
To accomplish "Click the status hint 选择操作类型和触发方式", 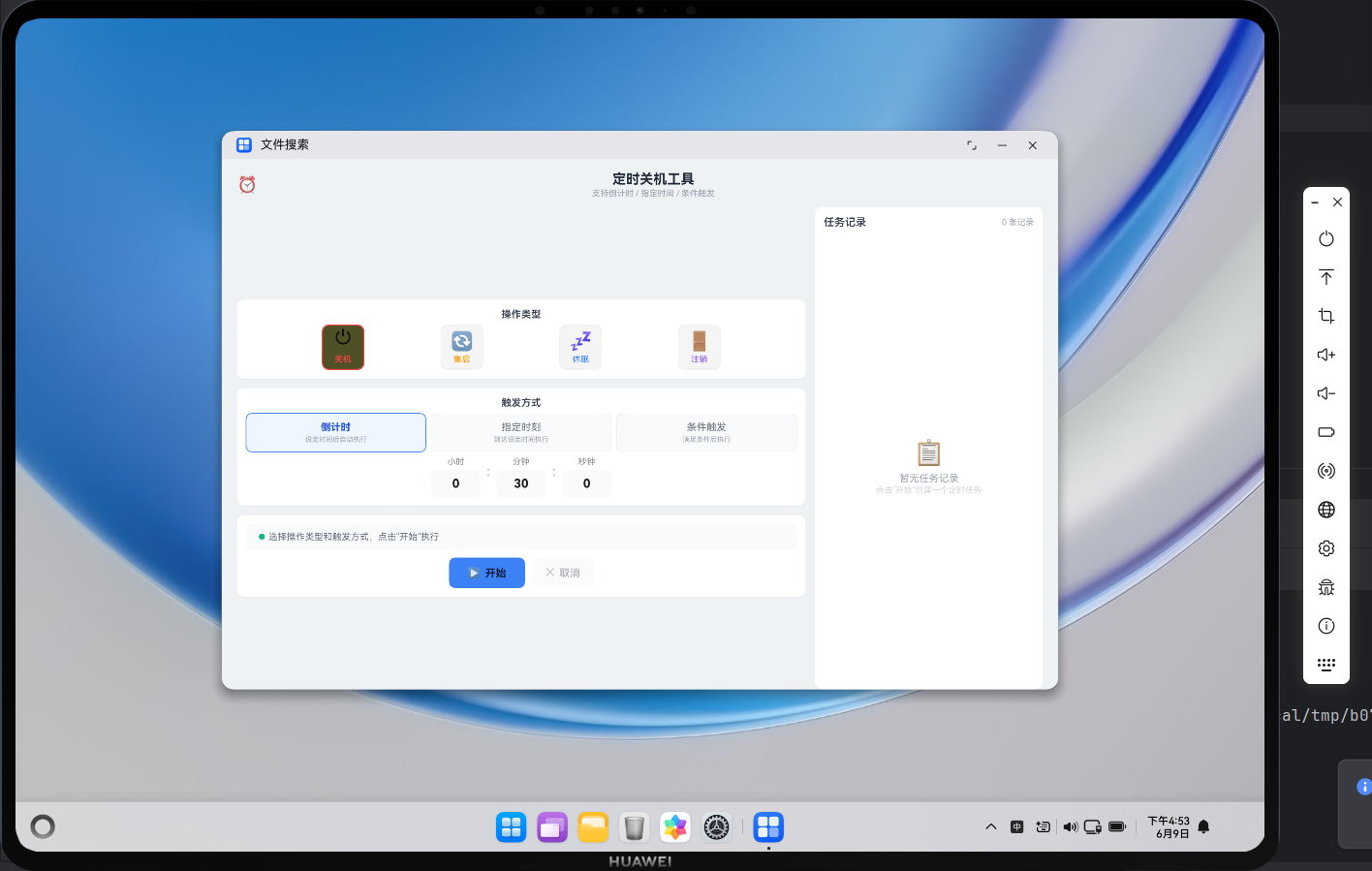I will pos(354,537).
